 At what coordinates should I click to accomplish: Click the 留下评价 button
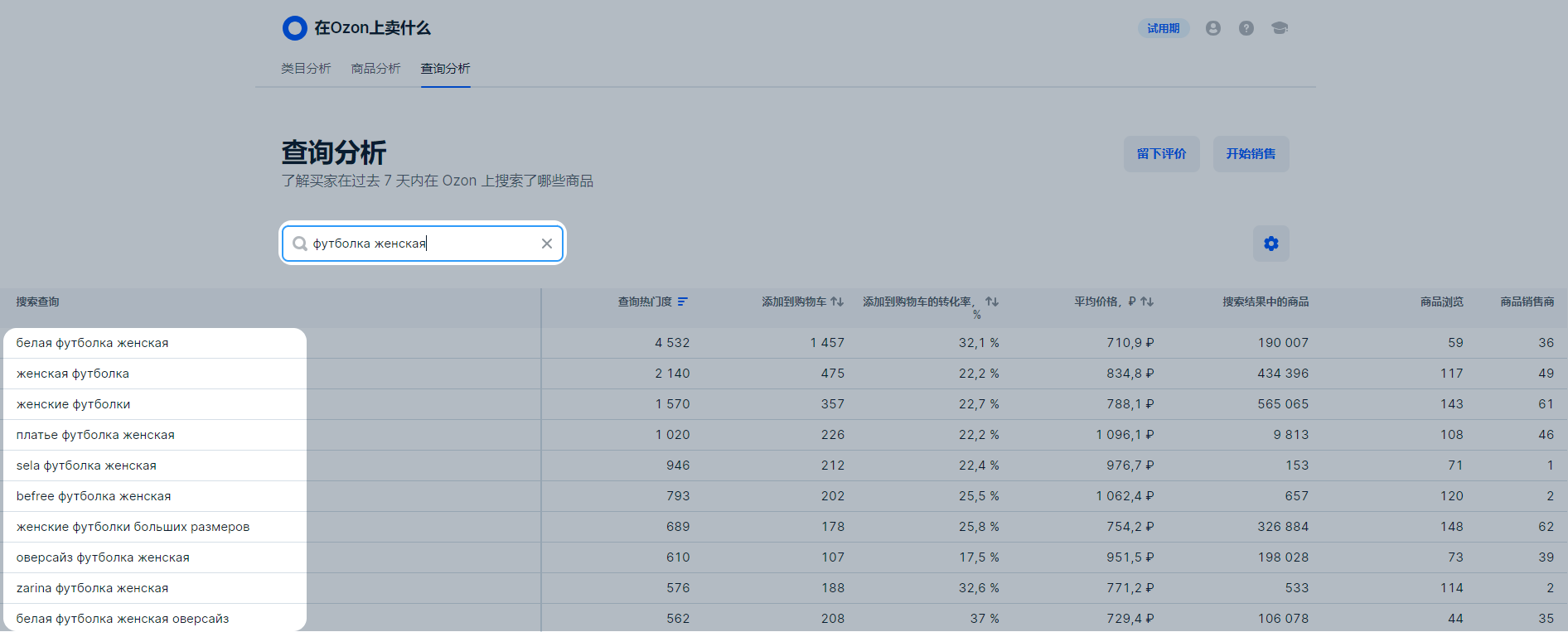[x=1161, y=154]
